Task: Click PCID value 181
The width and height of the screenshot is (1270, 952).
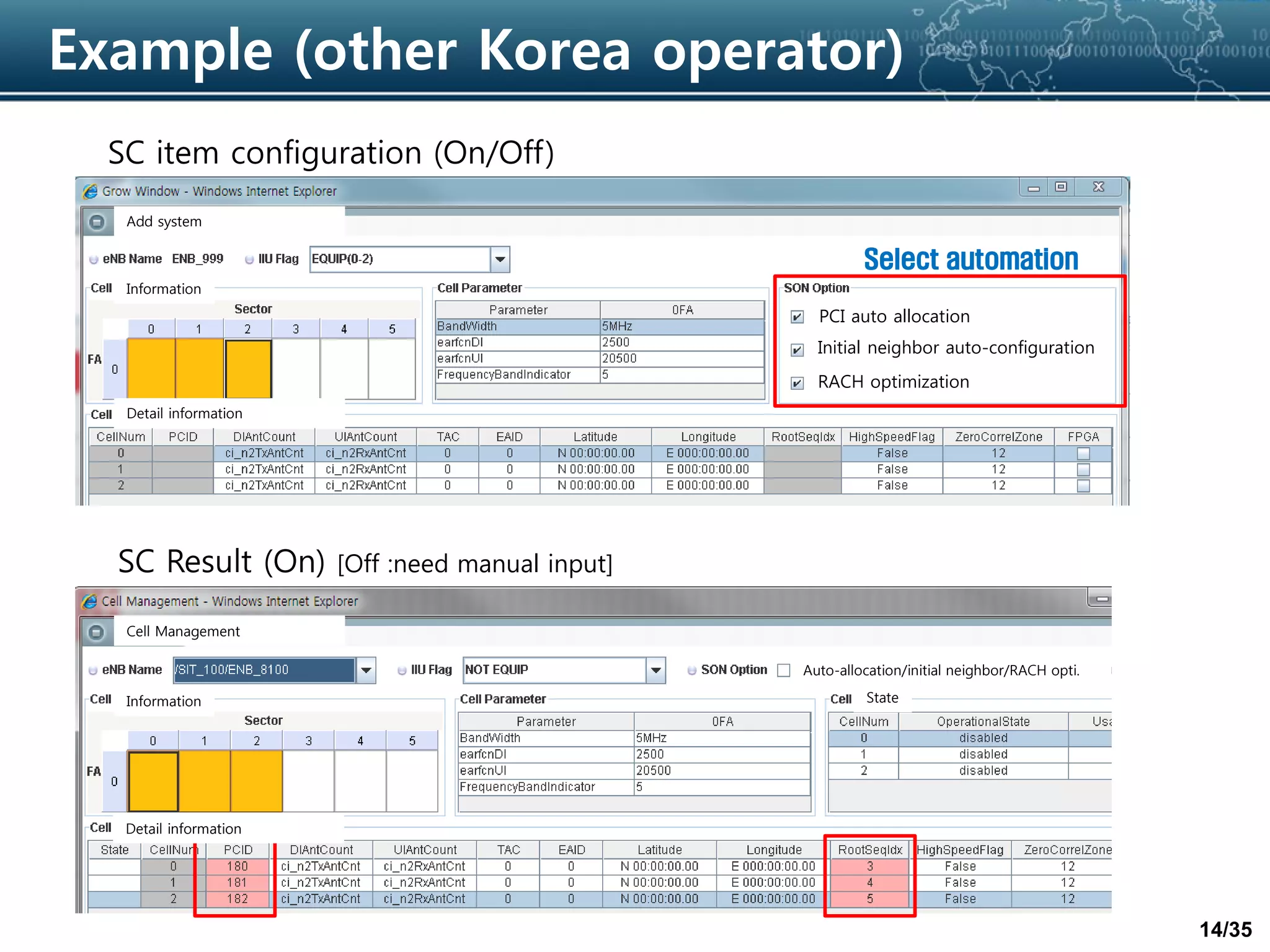Action: [238, 883]
